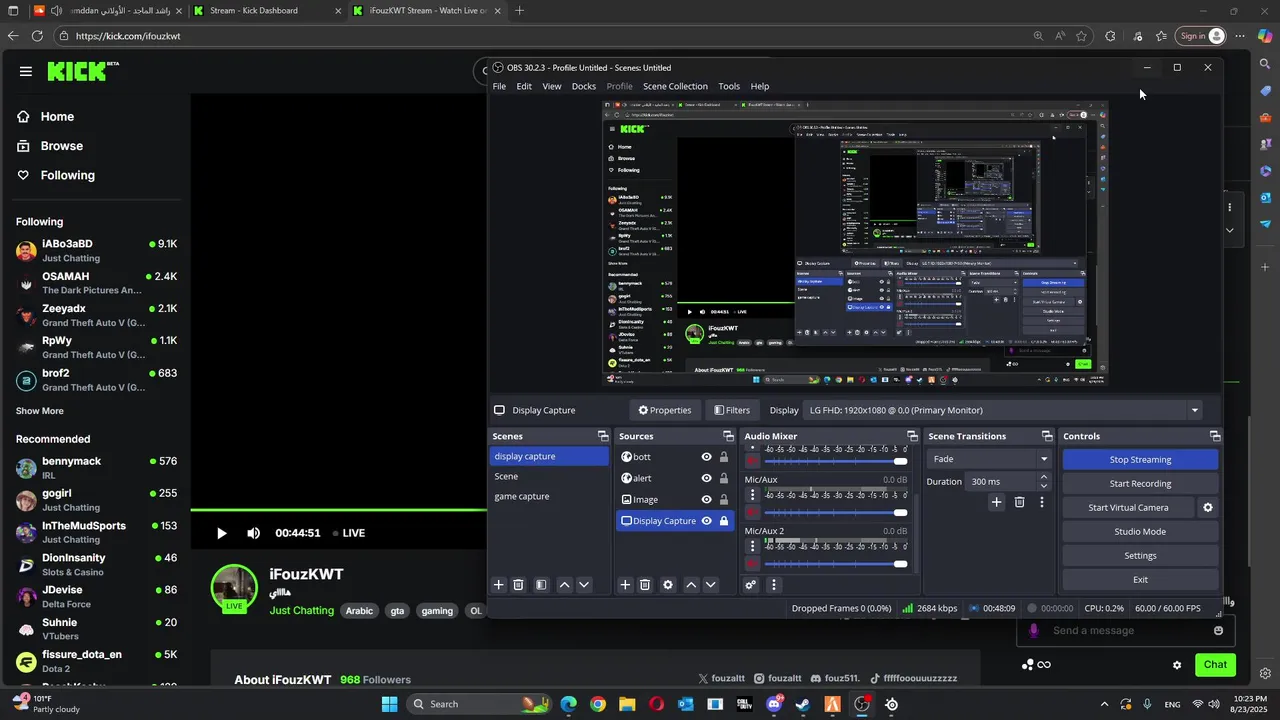This screenshot has width=1280, height=720.
Task: Open OBS Settings from Controls
Action: [x=1140, y=556]
